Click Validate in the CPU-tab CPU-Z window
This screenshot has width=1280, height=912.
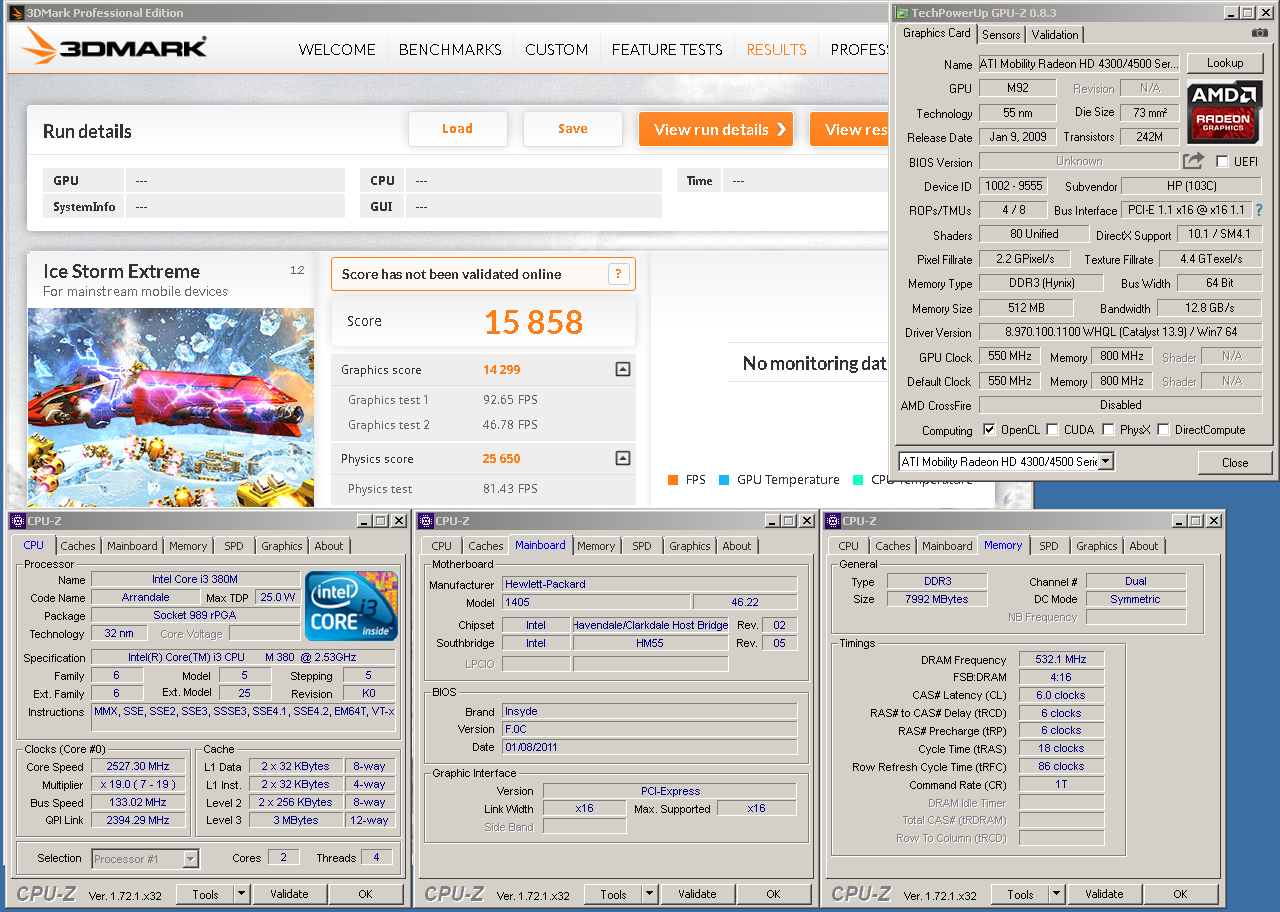(290, 894)
